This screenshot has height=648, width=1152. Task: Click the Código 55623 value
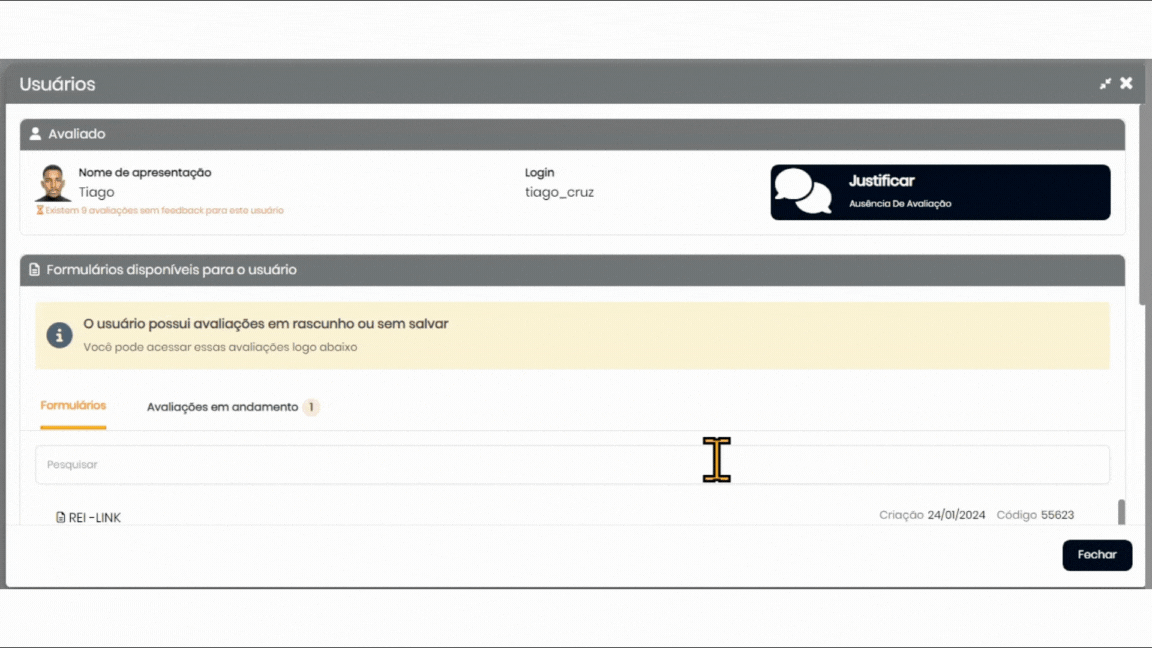tap(1057, 515)
